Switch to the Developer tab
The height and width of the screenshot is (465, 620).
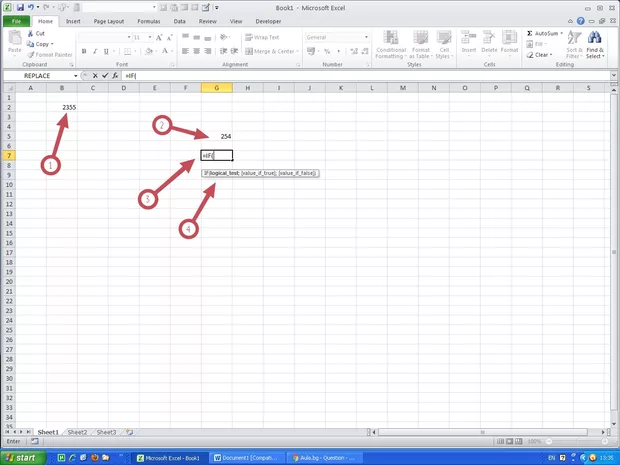[268, 21]
